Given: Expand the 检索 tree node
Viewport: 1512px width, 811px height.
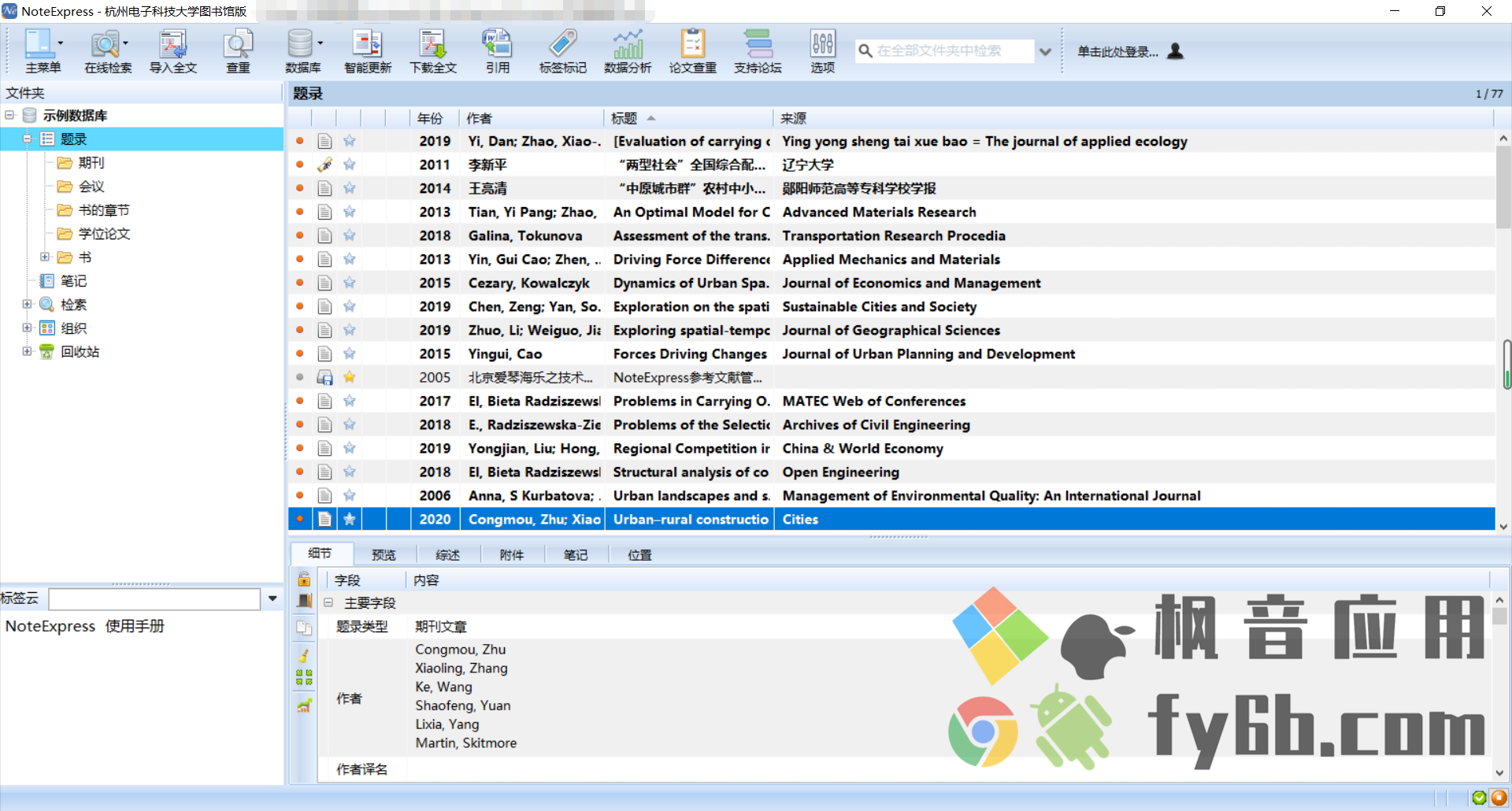Looking at the screenshot, I should [27, 304].
